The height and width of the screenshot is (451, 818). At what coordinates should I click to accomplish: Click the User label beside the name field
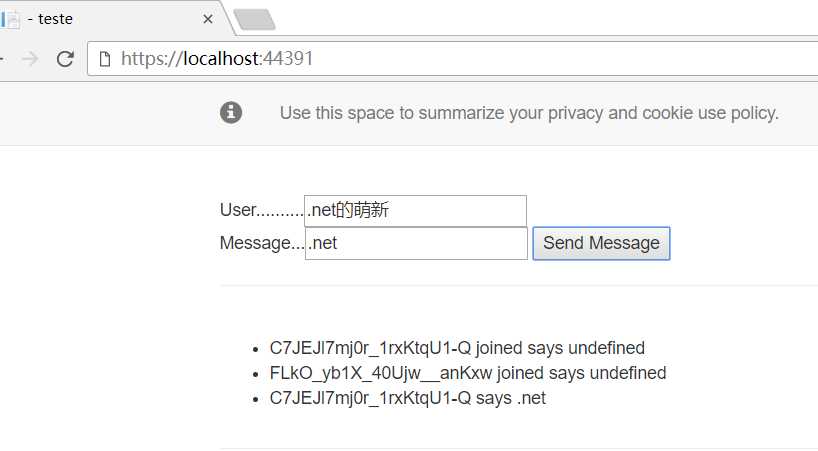click(x=238, y=210)
